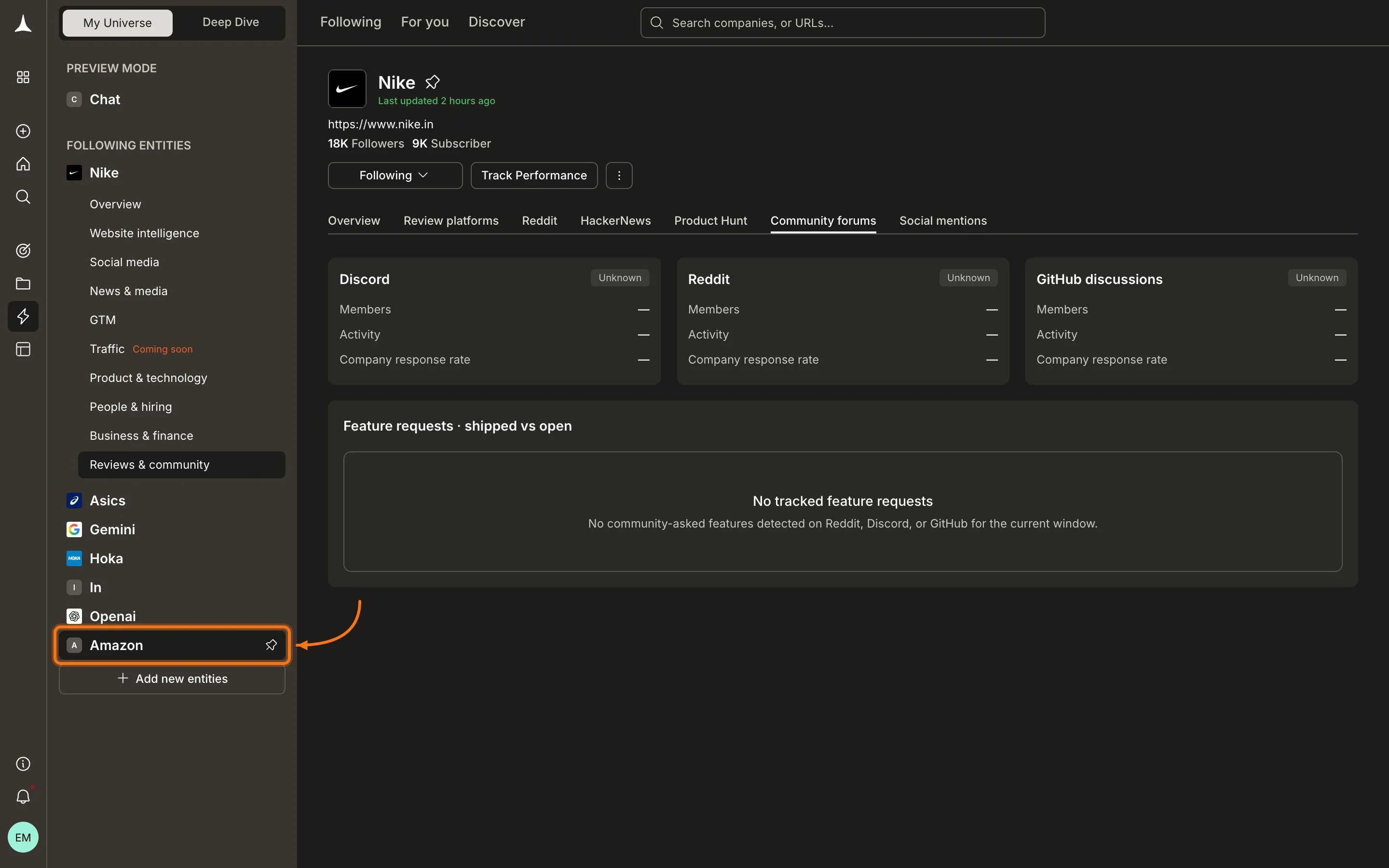Click the Search companies input field
The width and height of the screenshot is (1389, 868).
coord(842,22)
